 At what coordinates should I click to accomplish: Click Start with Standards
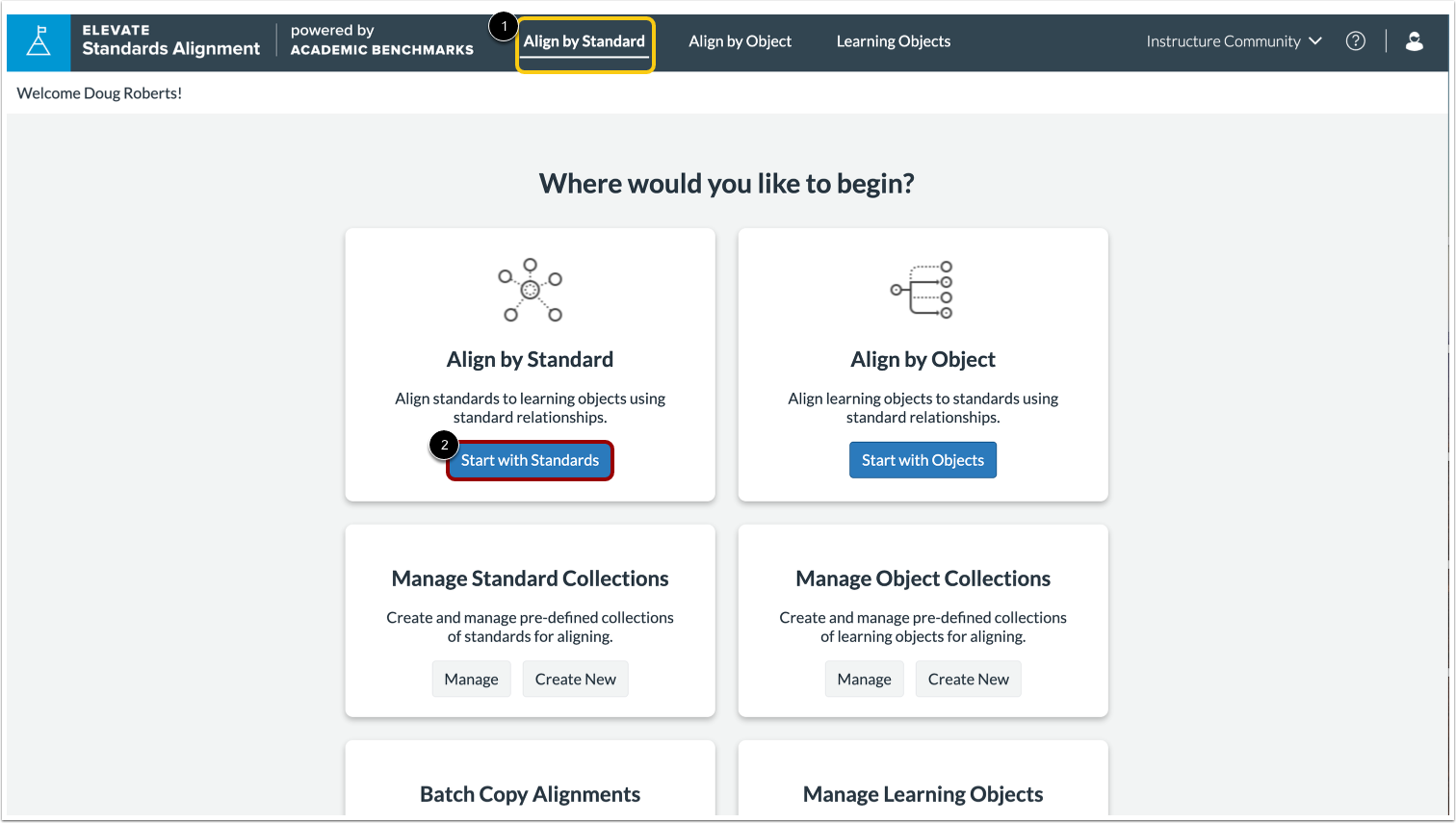530,460
